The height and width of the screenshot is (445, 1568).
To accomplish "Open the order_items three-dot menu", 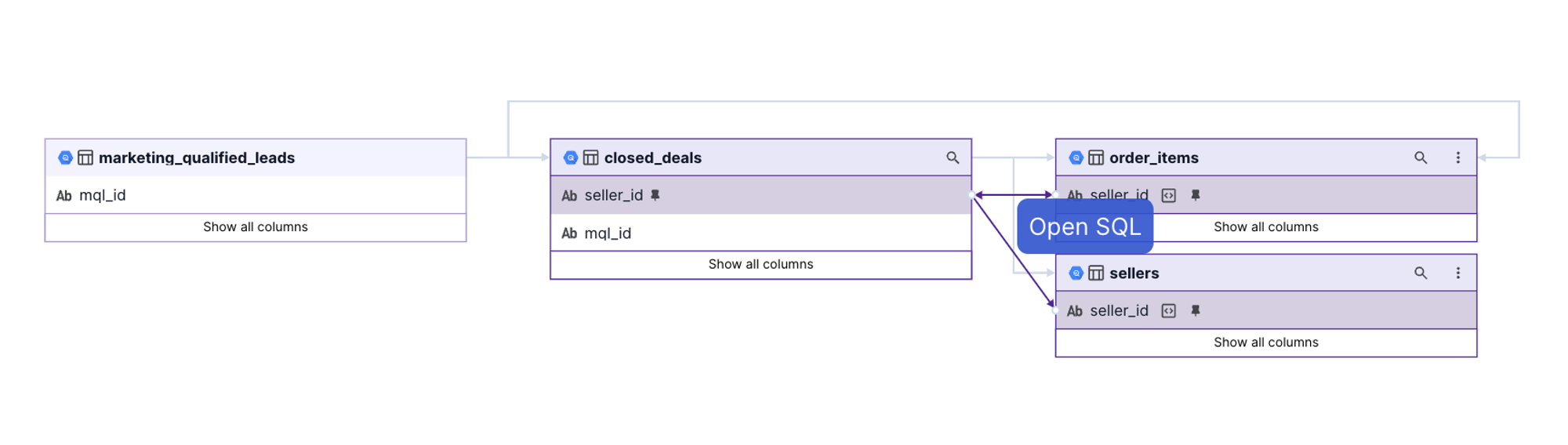I will 1457,157.
